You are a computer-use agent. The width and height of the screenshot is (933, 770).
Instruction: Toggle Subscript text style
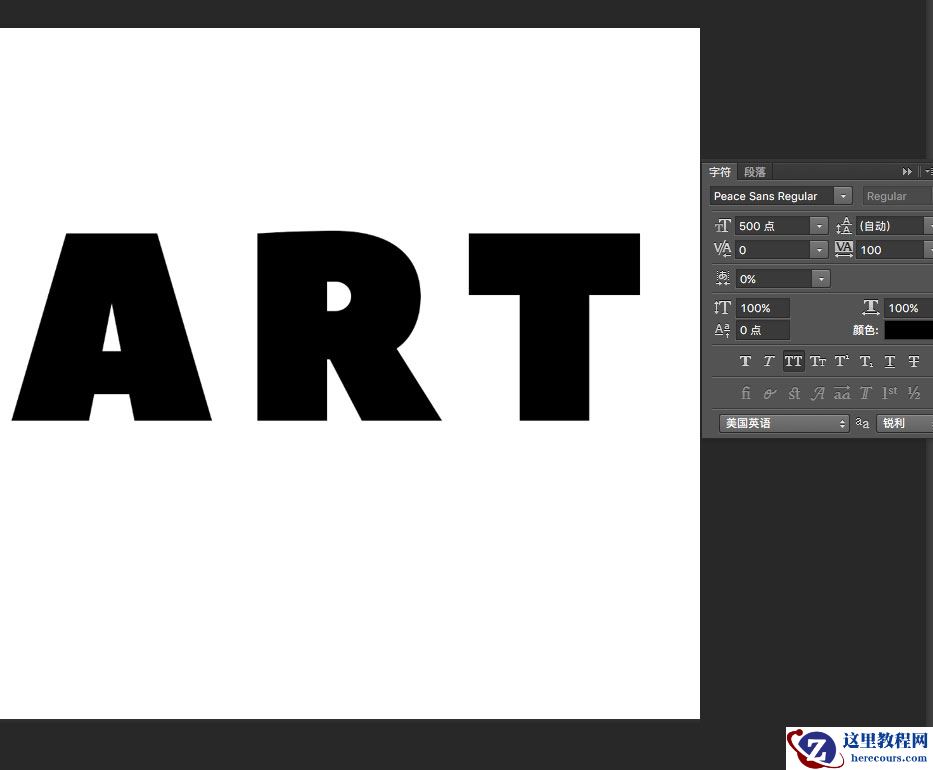[866, 361]
